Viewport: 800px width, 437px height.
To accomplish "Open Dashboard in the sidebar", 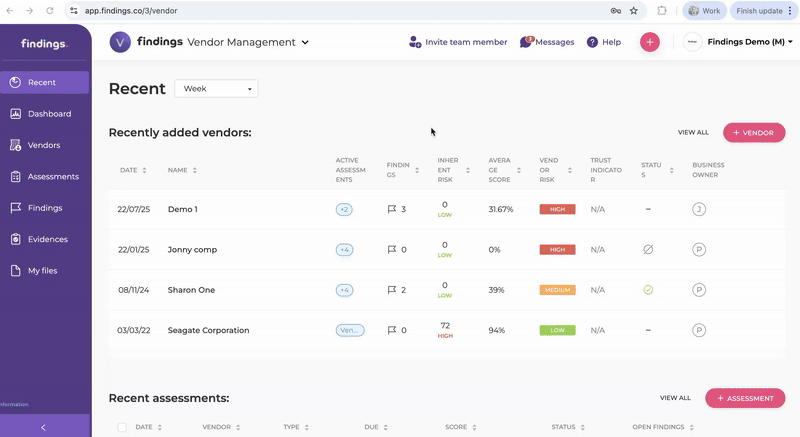I will 48,114.
